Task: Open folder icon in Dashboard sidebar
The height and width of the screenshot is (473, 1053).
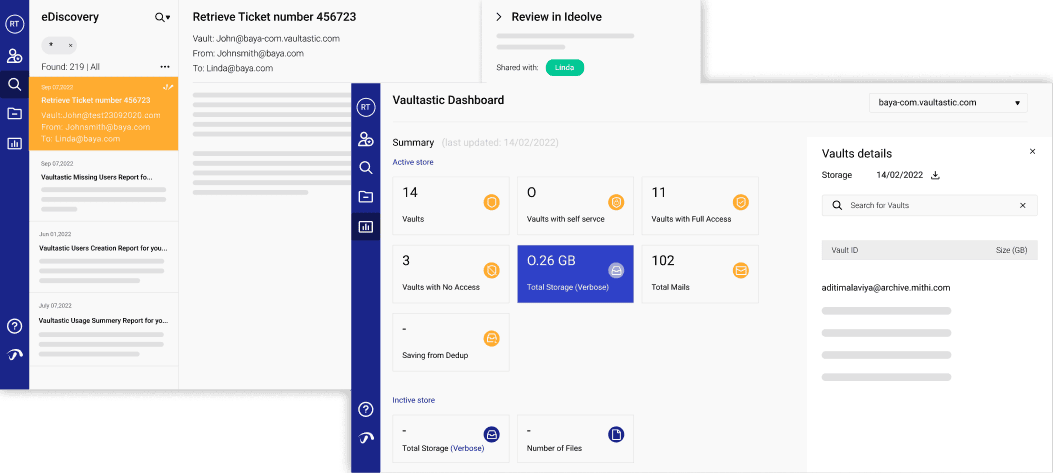Action: [365, 197]
